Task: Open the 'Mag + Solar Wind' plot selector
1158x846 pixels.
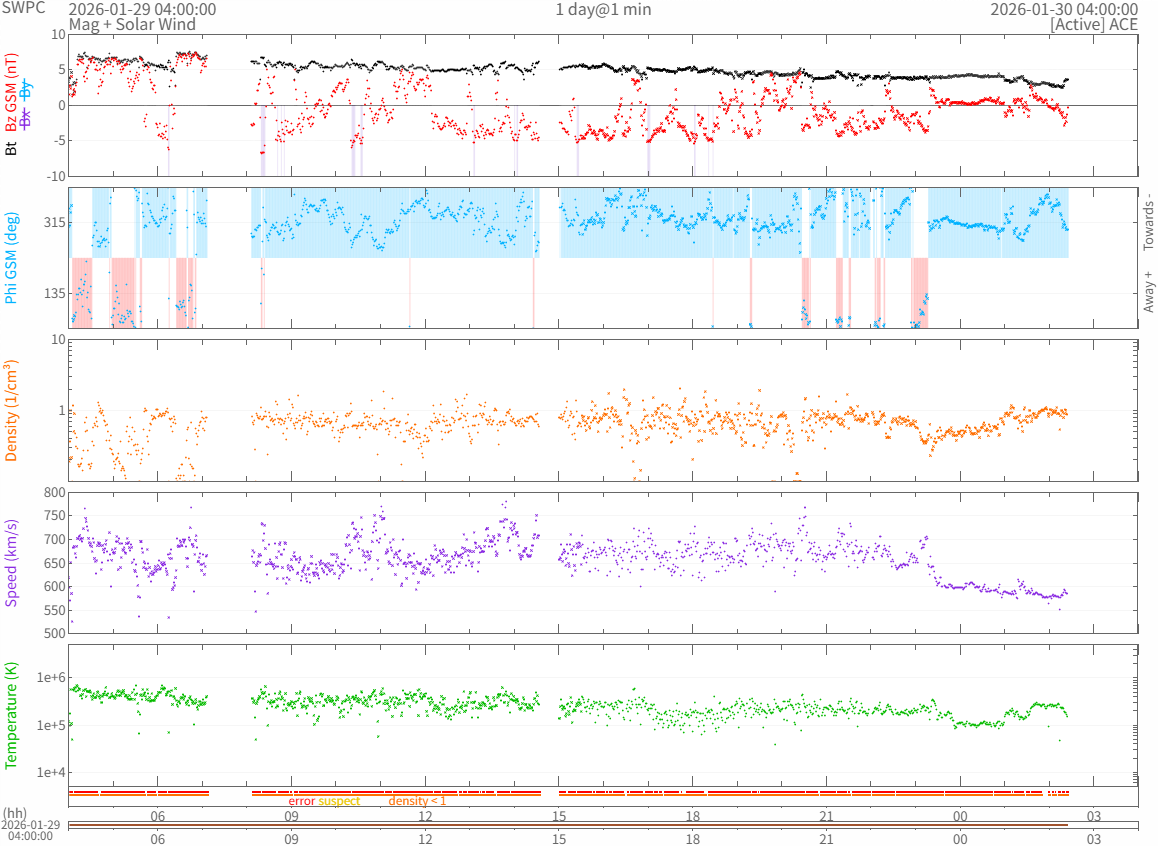Action: click(132, 24)
